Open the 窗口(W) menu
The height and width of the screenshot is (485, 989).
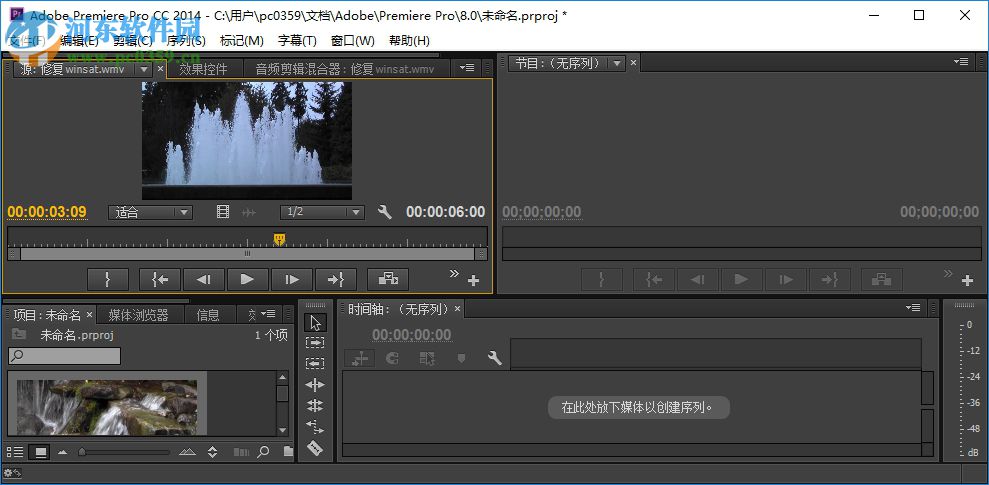pyautogui.click(x=353, y=41)
